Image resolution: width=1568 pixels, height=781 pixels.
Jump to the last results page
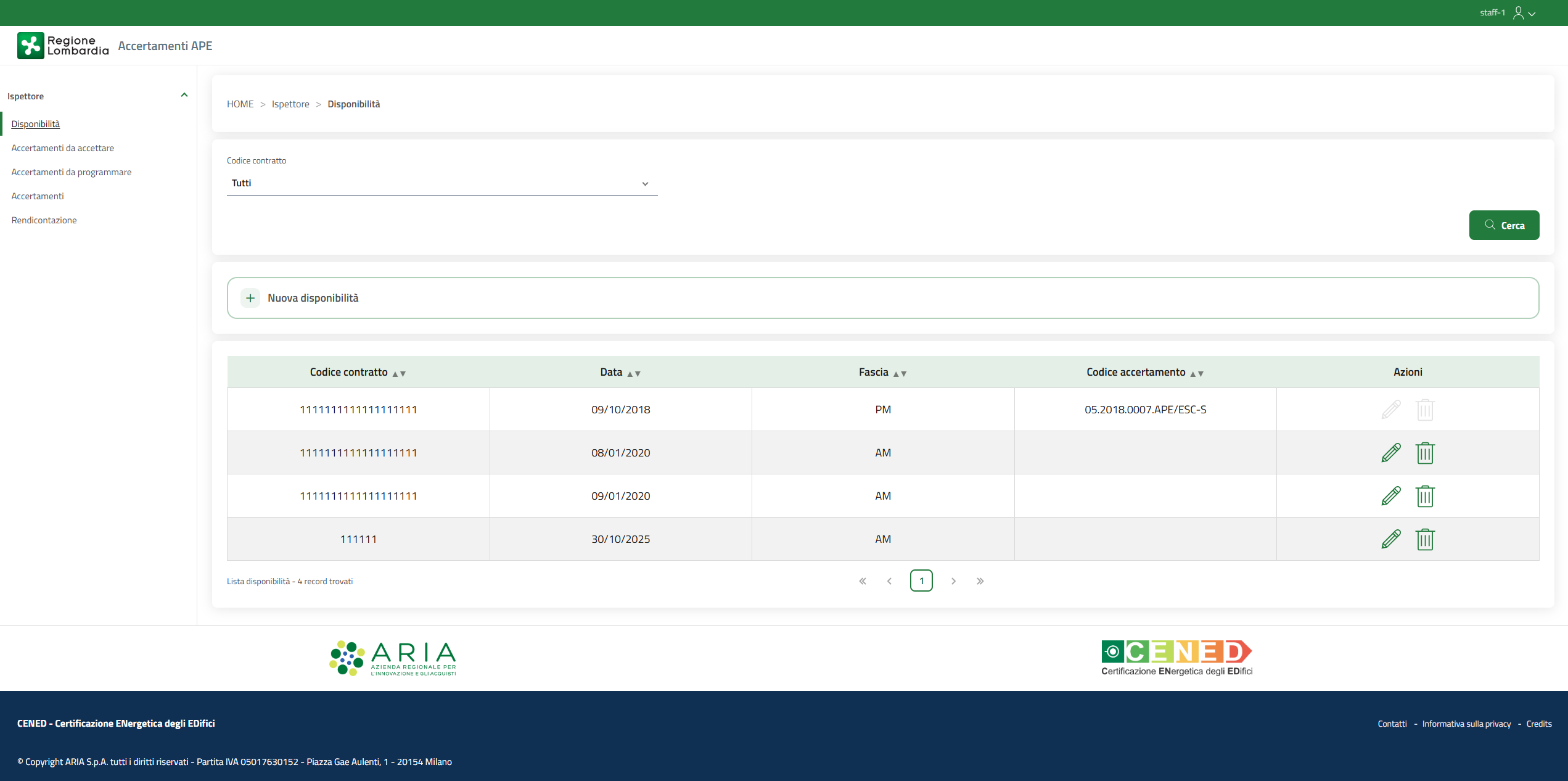pos(980,581)
